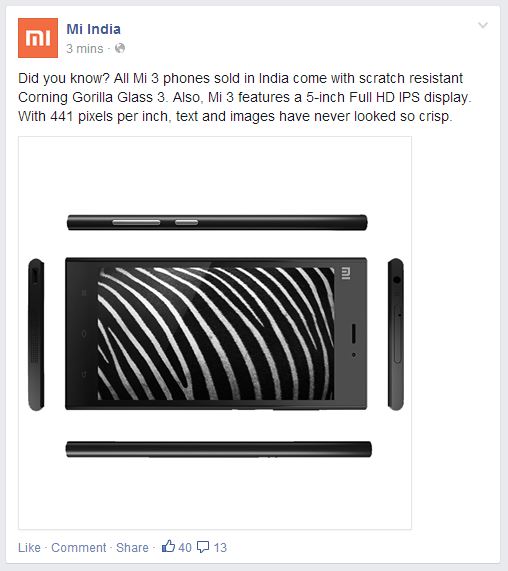Open the post's 3 mins timestamp

(85, 48)
